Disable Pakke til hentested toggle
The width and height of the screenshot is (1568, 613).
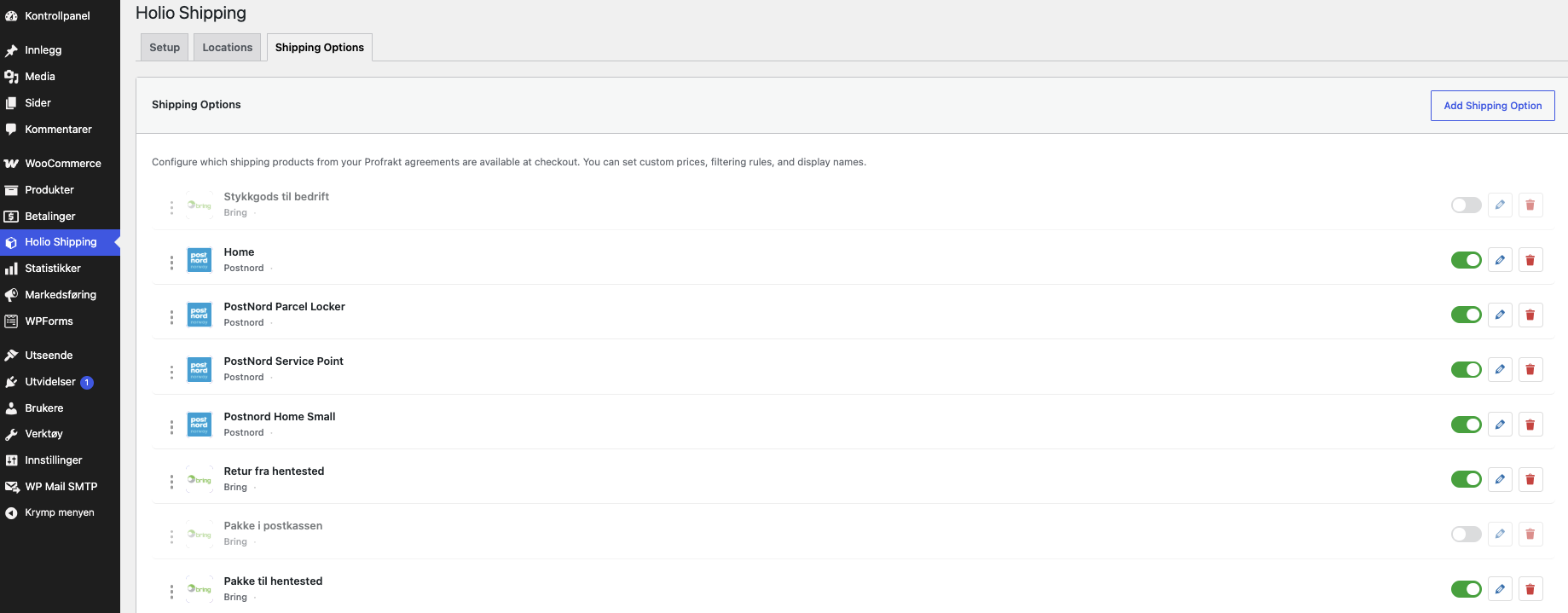1467,589
